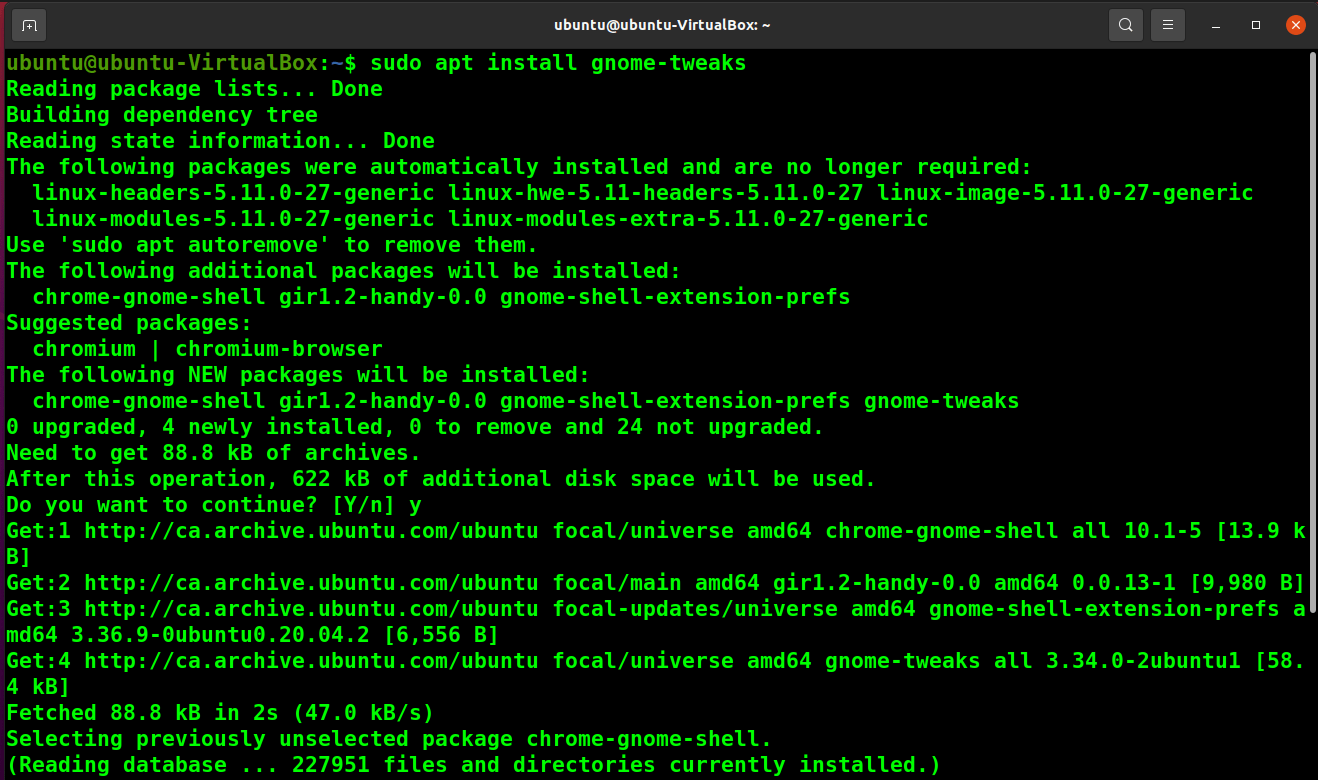This screenshot has width=1318, height=780.
Task: Click the search magnifier icon
Action: tap(1126, 25)
